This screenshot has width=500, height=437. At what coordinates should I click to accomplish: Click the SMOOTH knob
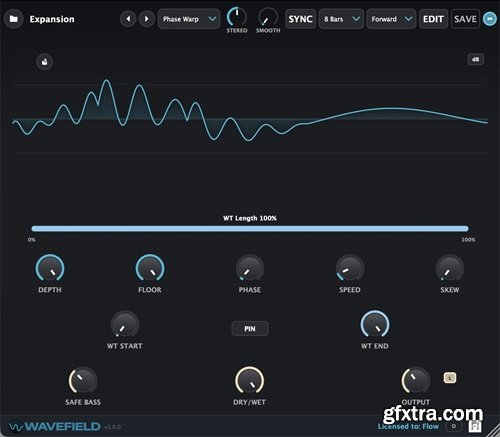pyautogui.click(x=268, y=17)
